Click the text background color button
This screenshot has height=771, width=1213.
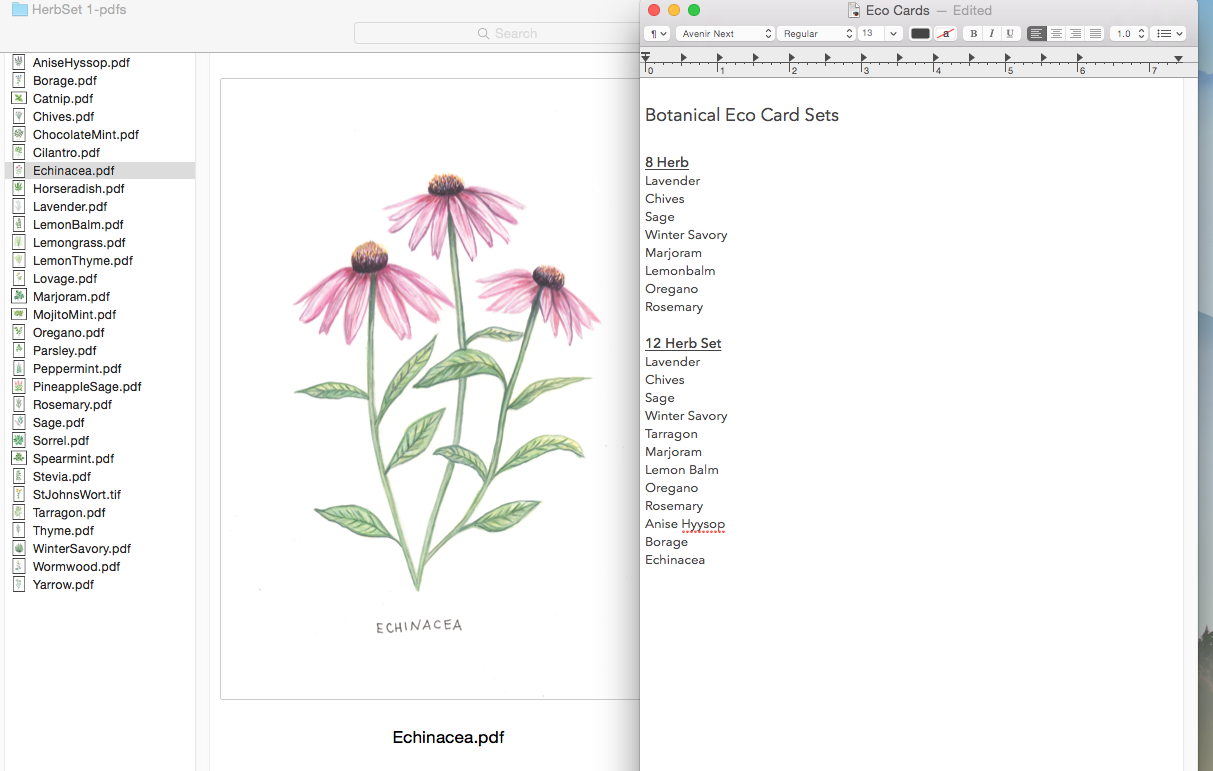[945, 34]
